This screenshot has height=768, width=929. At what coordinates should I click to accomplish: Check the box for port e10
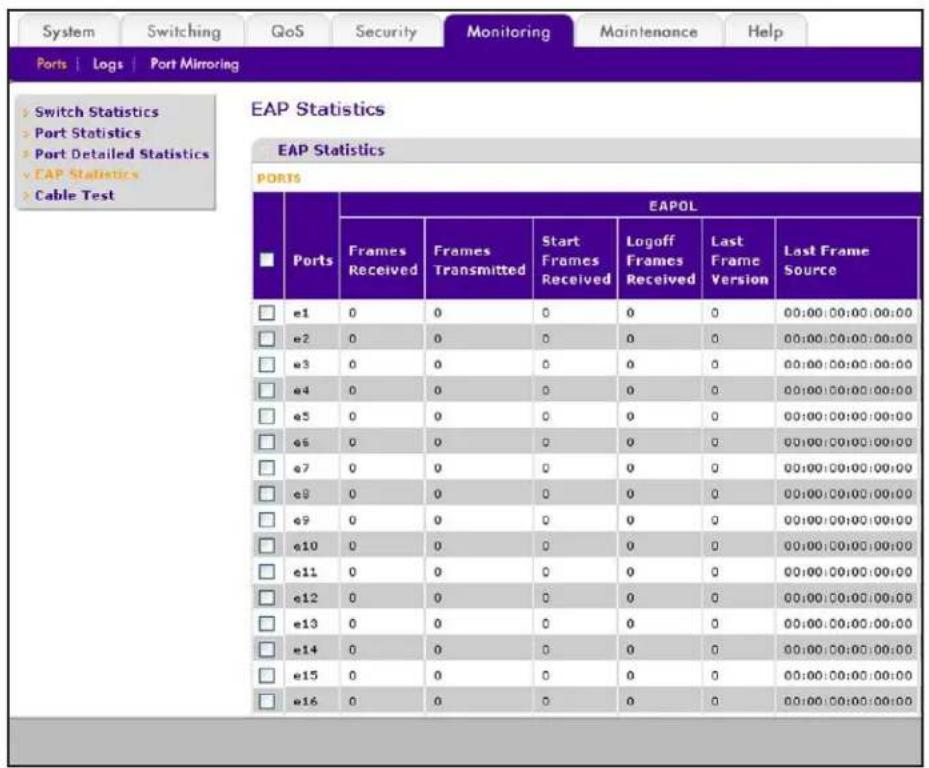click(x=267, y=546)
